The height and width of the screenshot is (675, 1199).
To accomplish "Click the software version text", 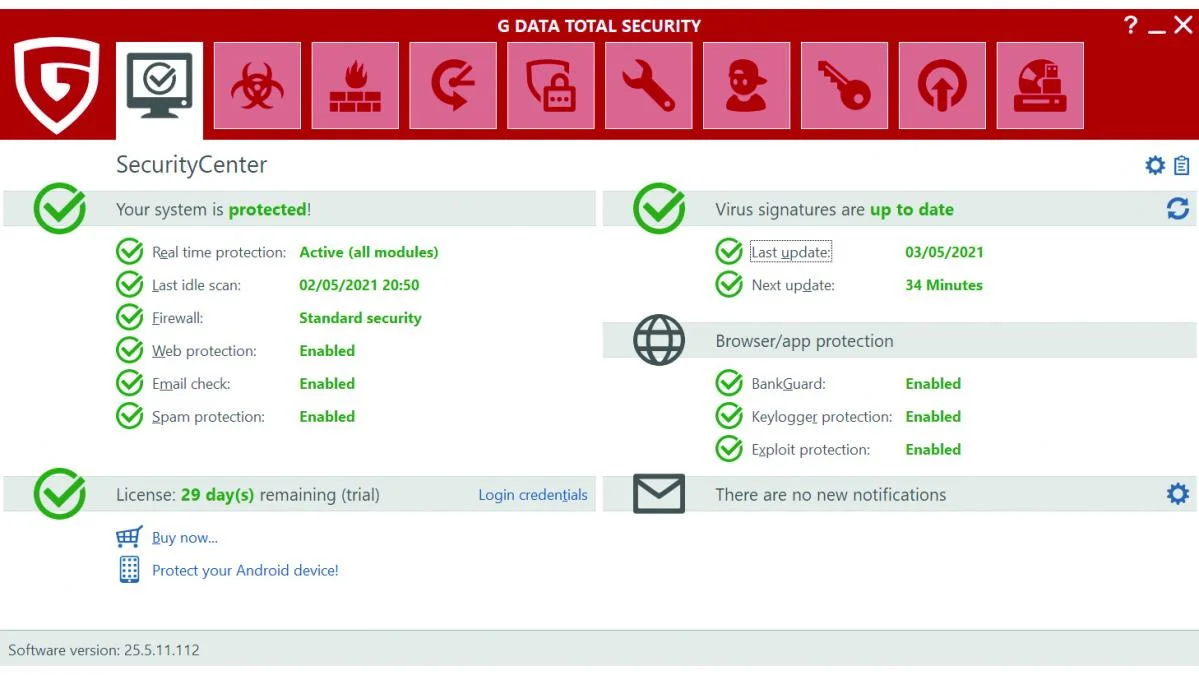I will [x=104, y=650].
